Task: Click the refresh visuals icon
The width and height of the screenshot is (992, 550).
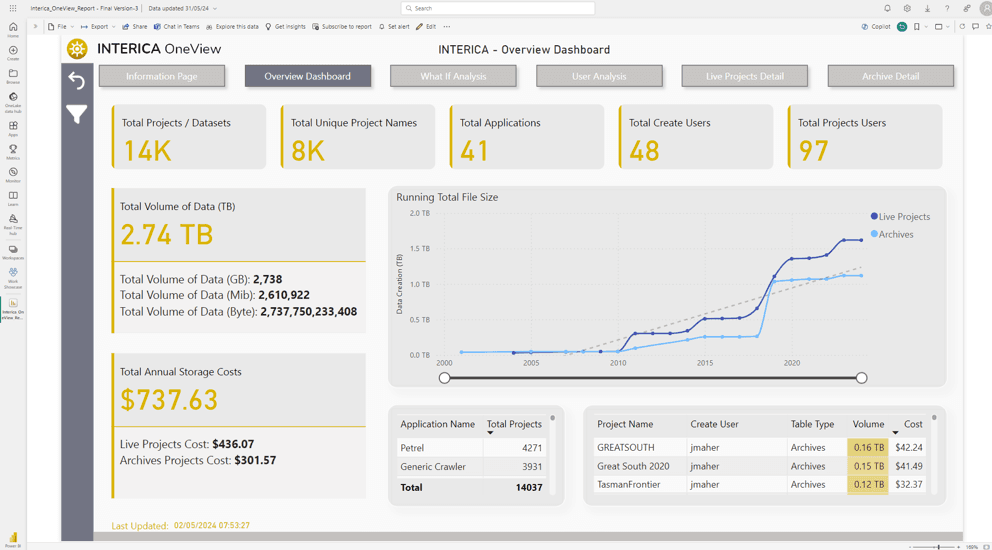Action: tap(962, 27)
